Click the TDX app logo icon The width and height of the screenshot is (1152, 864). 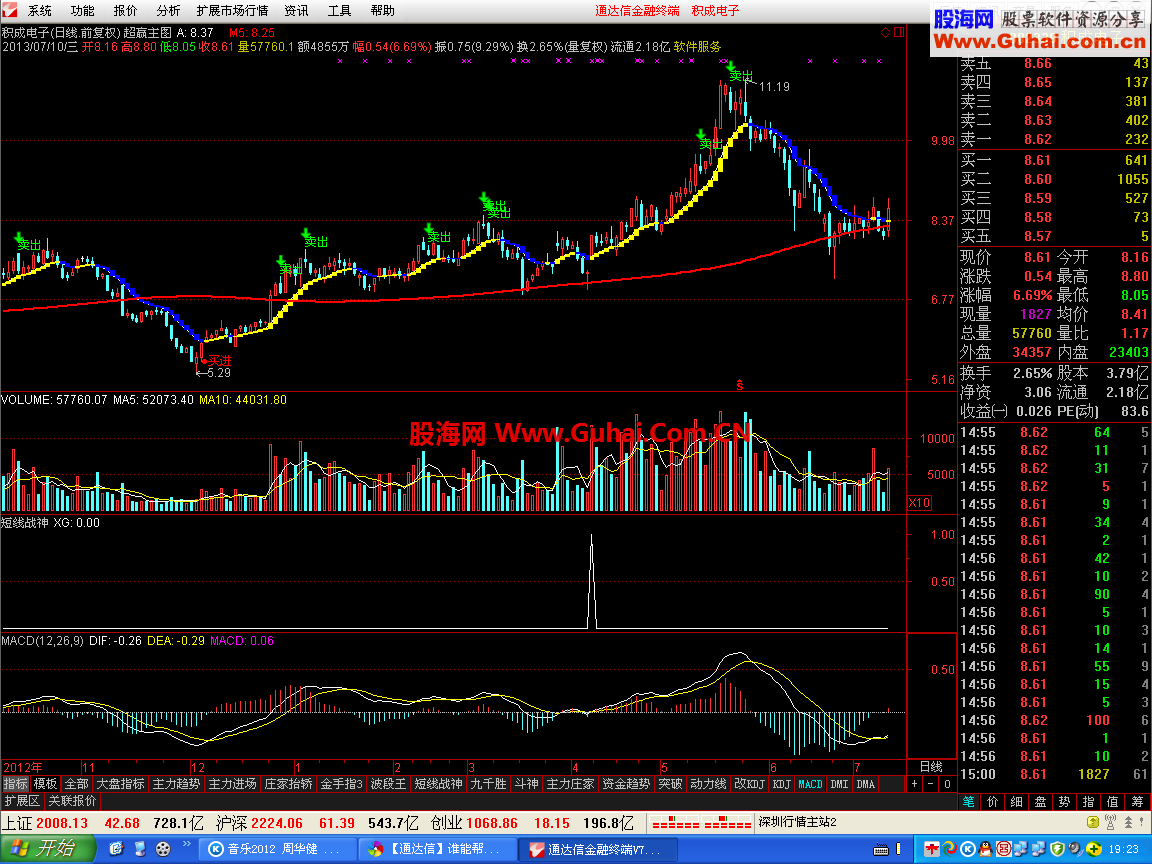tap(10, 10)
